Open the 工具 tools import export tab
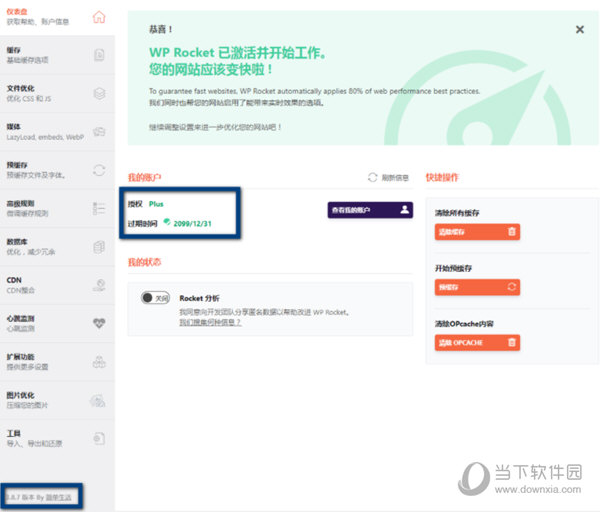Image resolution: width=600 pixels, height=512 pixels. click(57, 438)
